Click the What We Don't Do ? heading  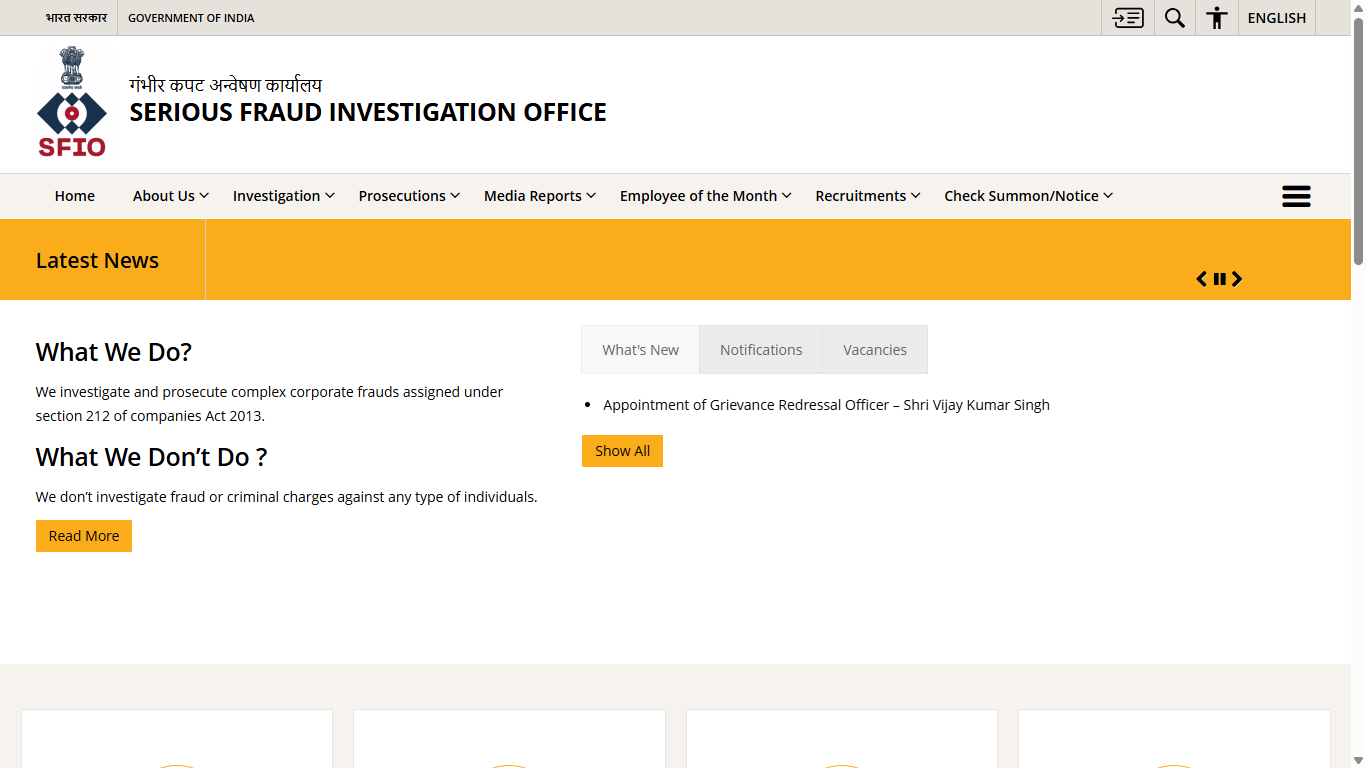[x=152, y=457]
